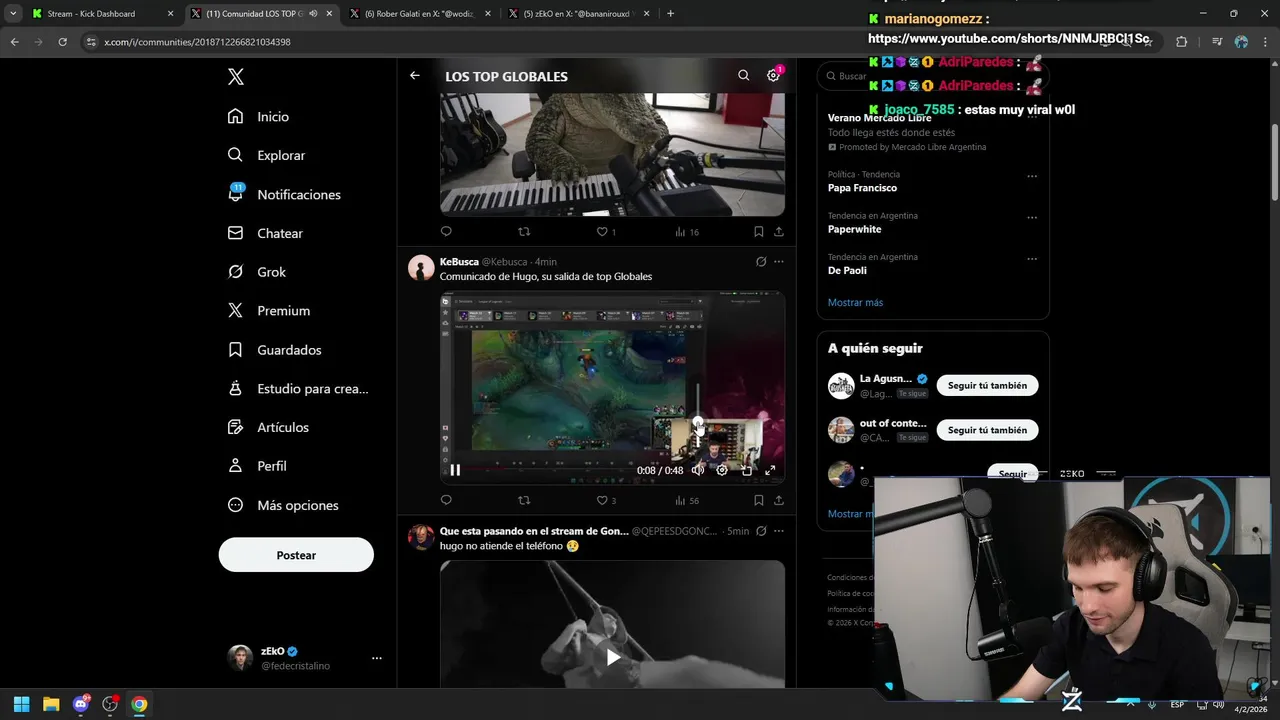Enter fullscreen on KeBusca video
This screenshot has width=1280, height=720.
(x=770, y=470)
